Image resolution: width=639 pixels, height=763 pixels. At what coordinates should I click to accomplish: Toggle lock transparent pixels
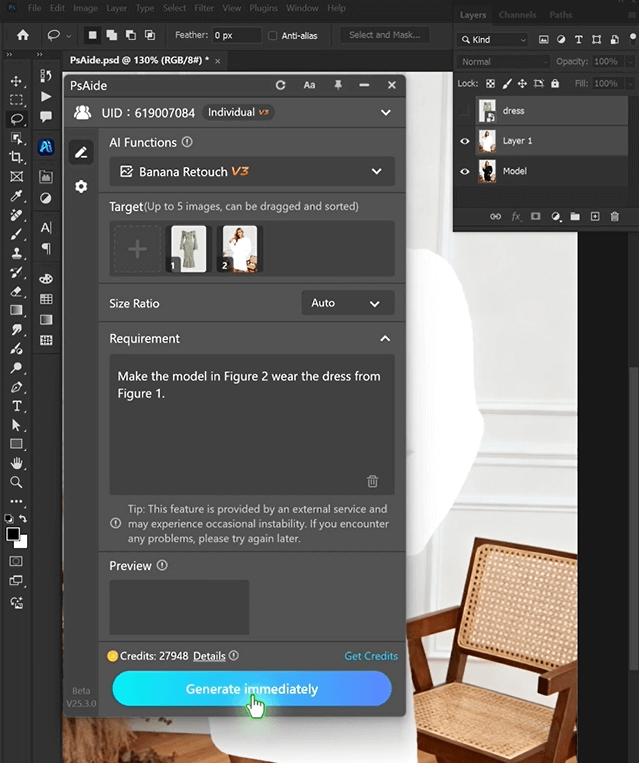(490, 84)
